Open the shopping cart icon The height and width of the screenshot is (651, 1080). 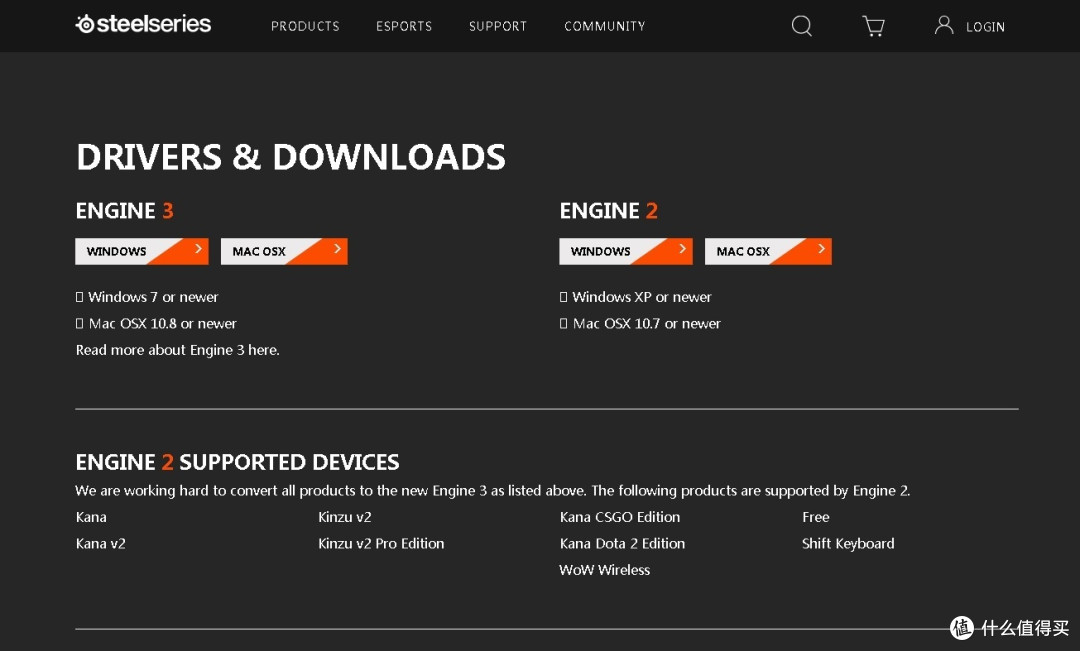[873, 26]
